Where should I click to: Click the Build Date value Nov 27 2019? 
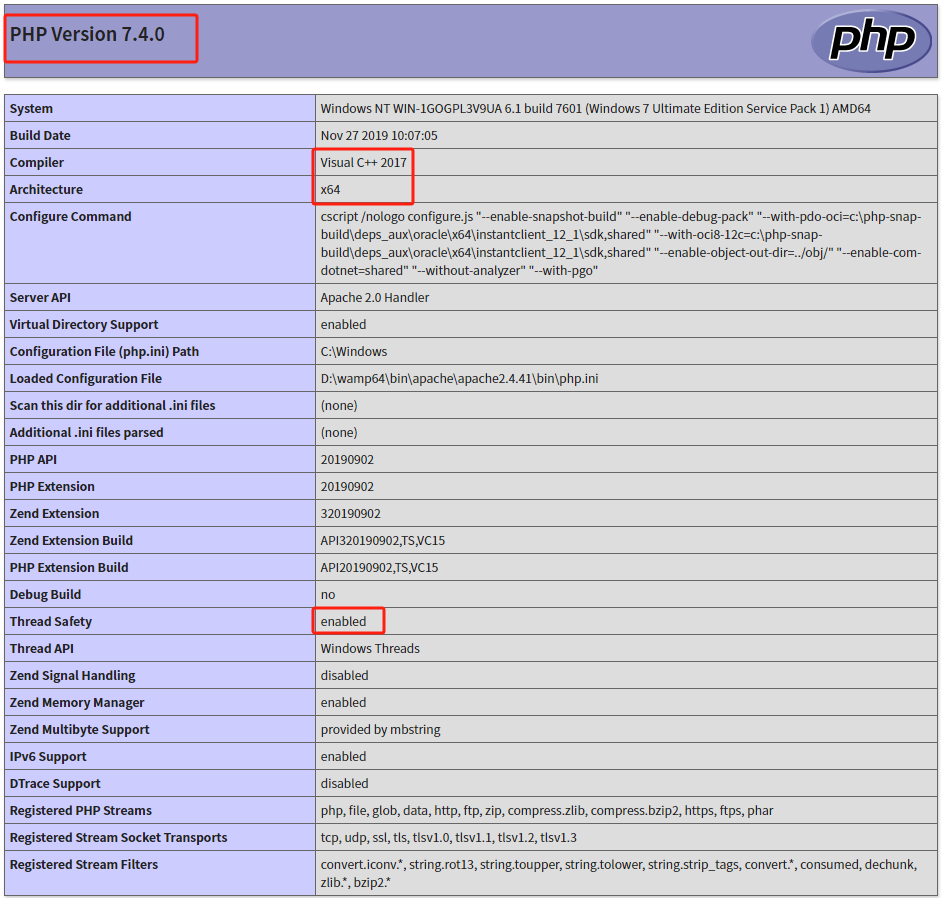[378, 136]
